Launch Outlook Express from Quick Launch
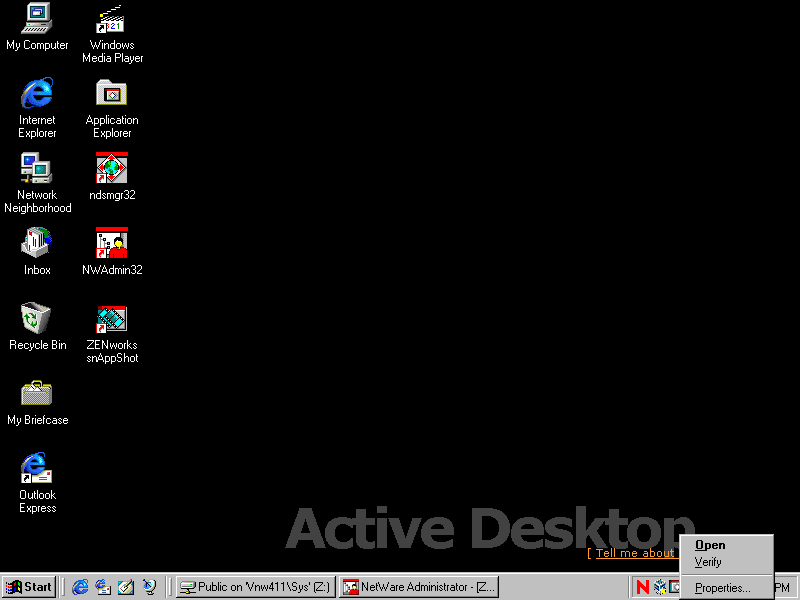800x600 pixels. [x=103, y=587]
